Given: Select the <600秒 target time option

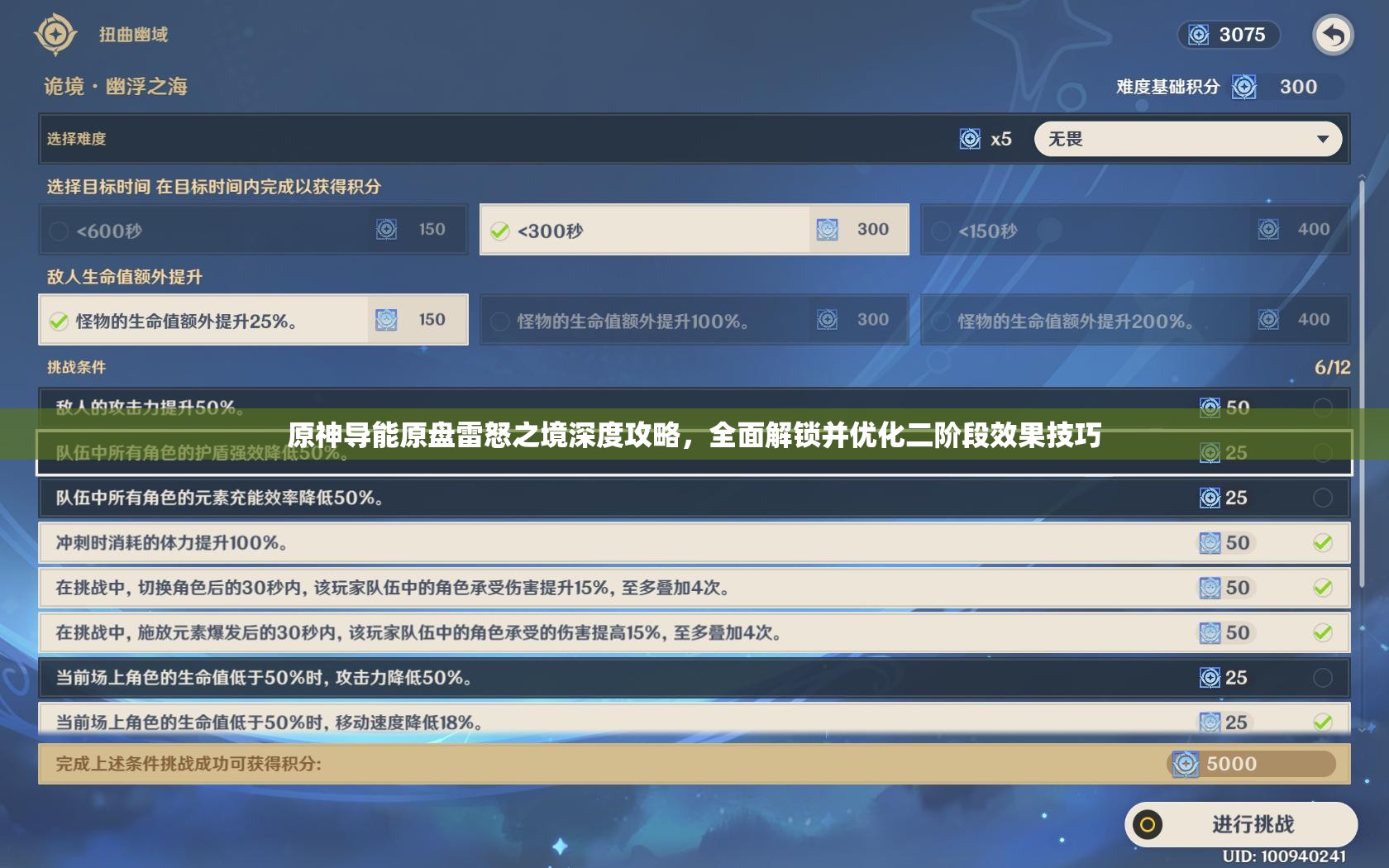Looking at the screenshot, I should 253,230.
